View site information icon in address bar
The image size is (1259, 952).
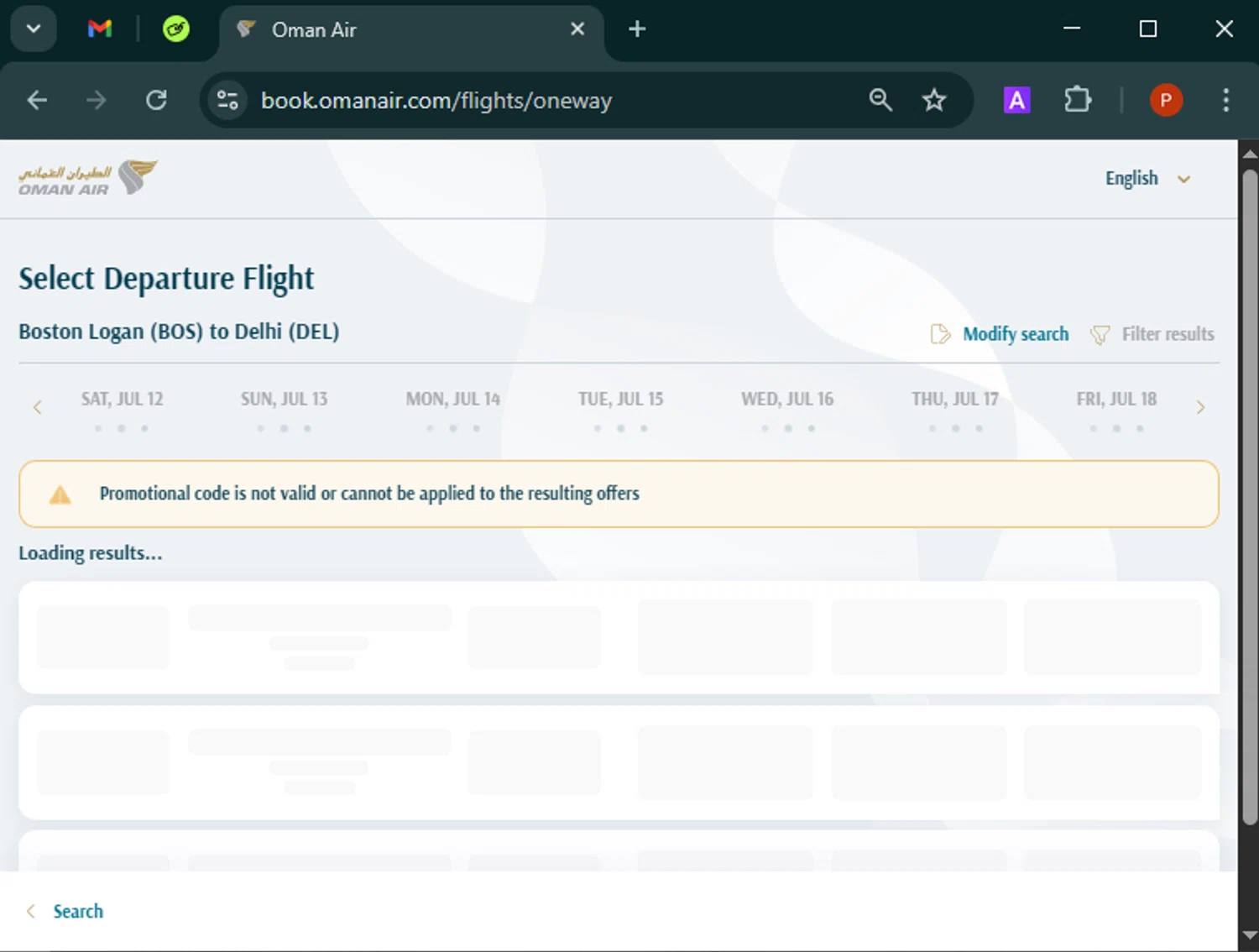tap(227, 101)
